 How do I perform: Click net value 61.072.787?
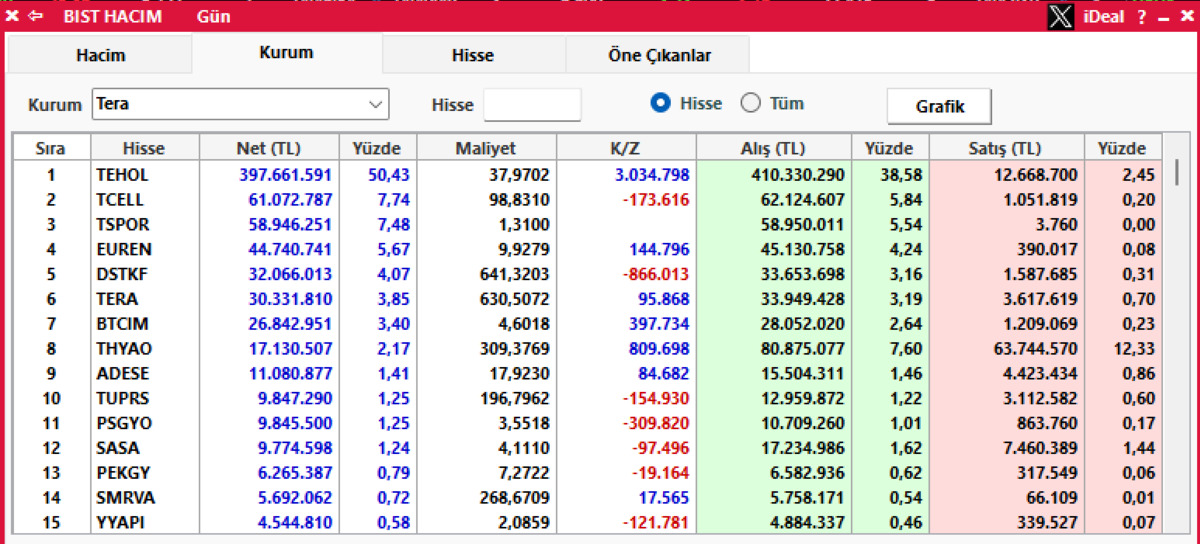tap(290, 200)
